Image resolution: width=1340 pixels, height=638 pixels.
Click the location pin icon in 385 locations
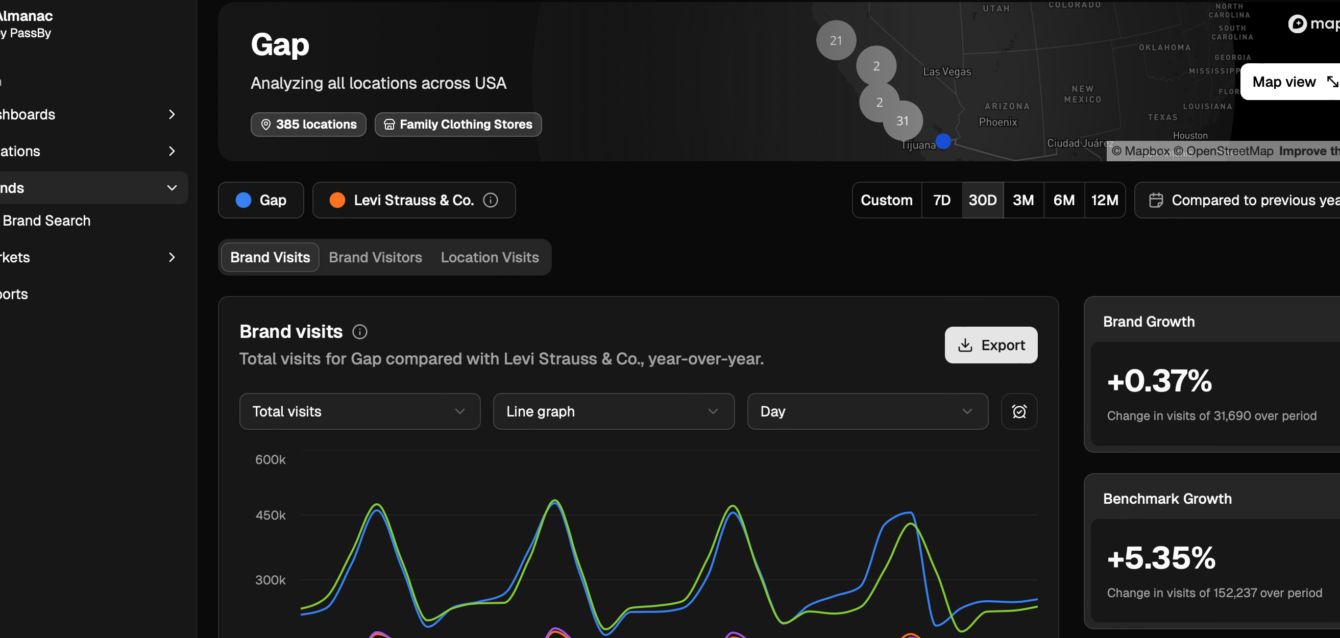266,125
